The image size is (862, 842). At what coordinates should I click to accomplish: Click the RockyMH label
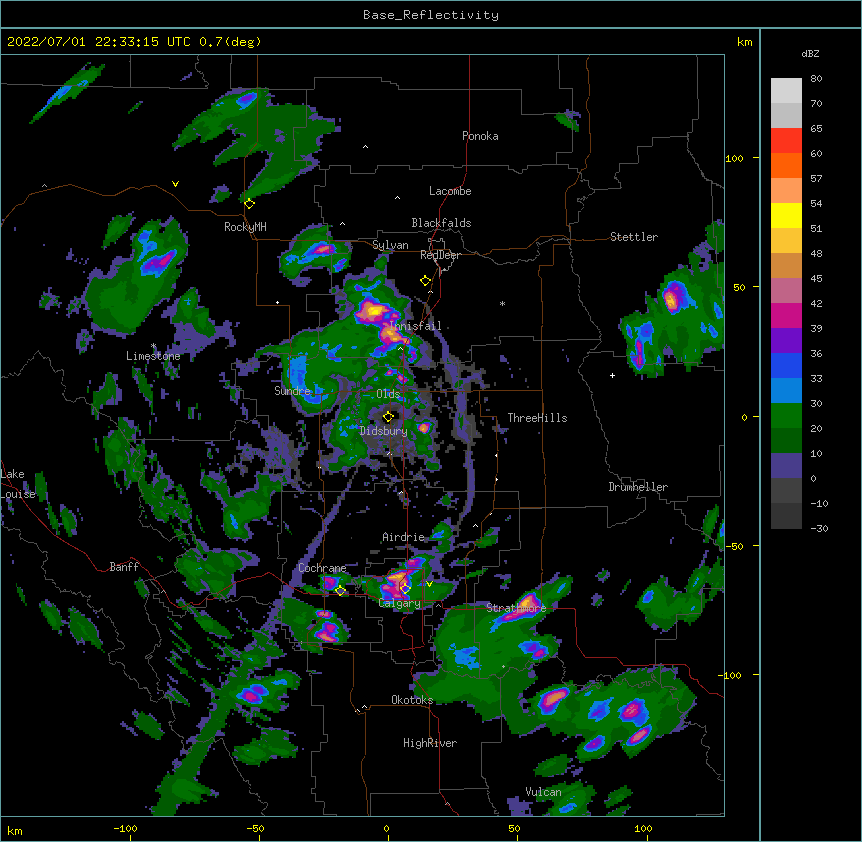[245, 227]
